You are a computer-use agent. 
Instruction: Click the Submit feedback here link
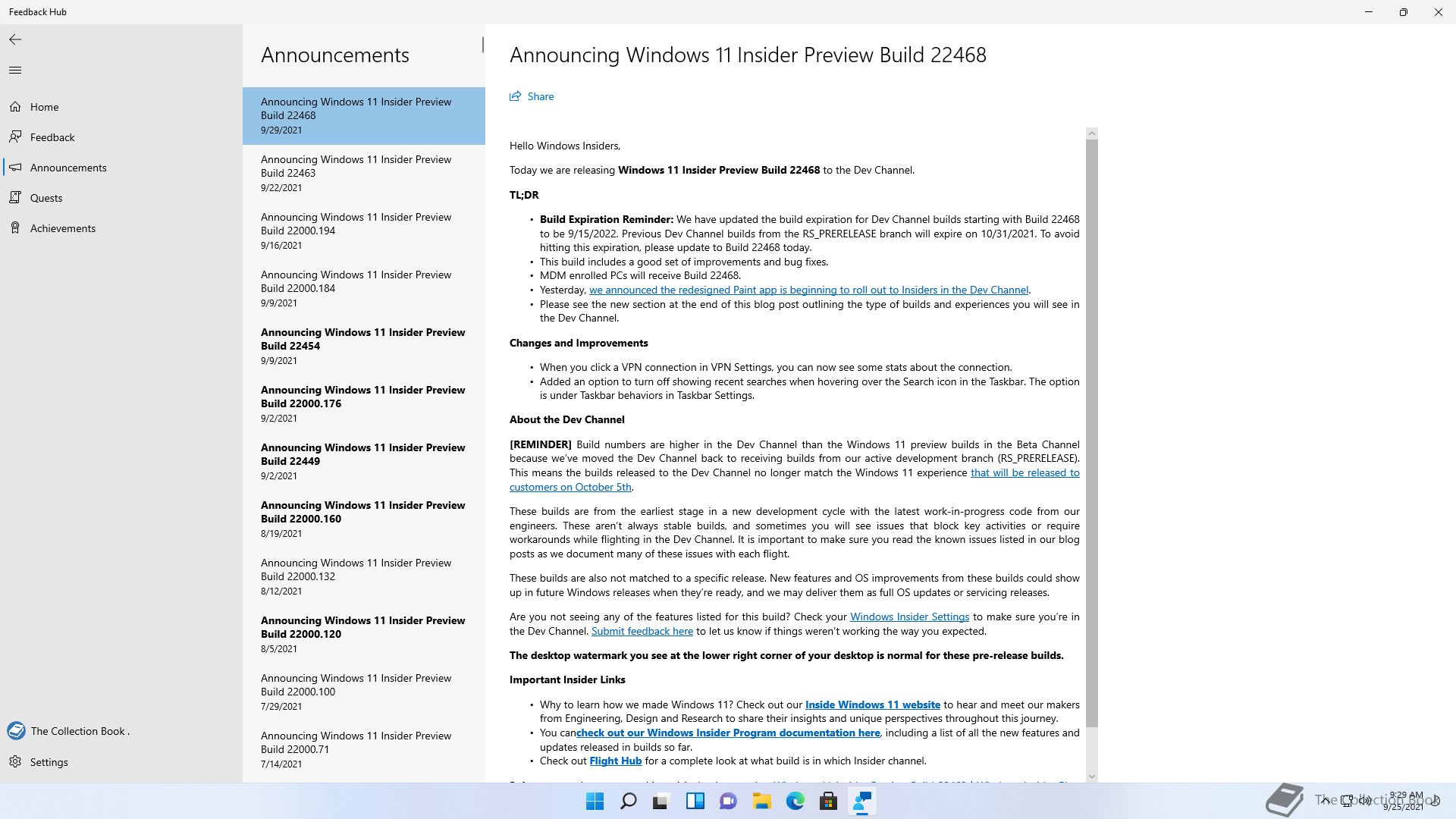point(642,631)
